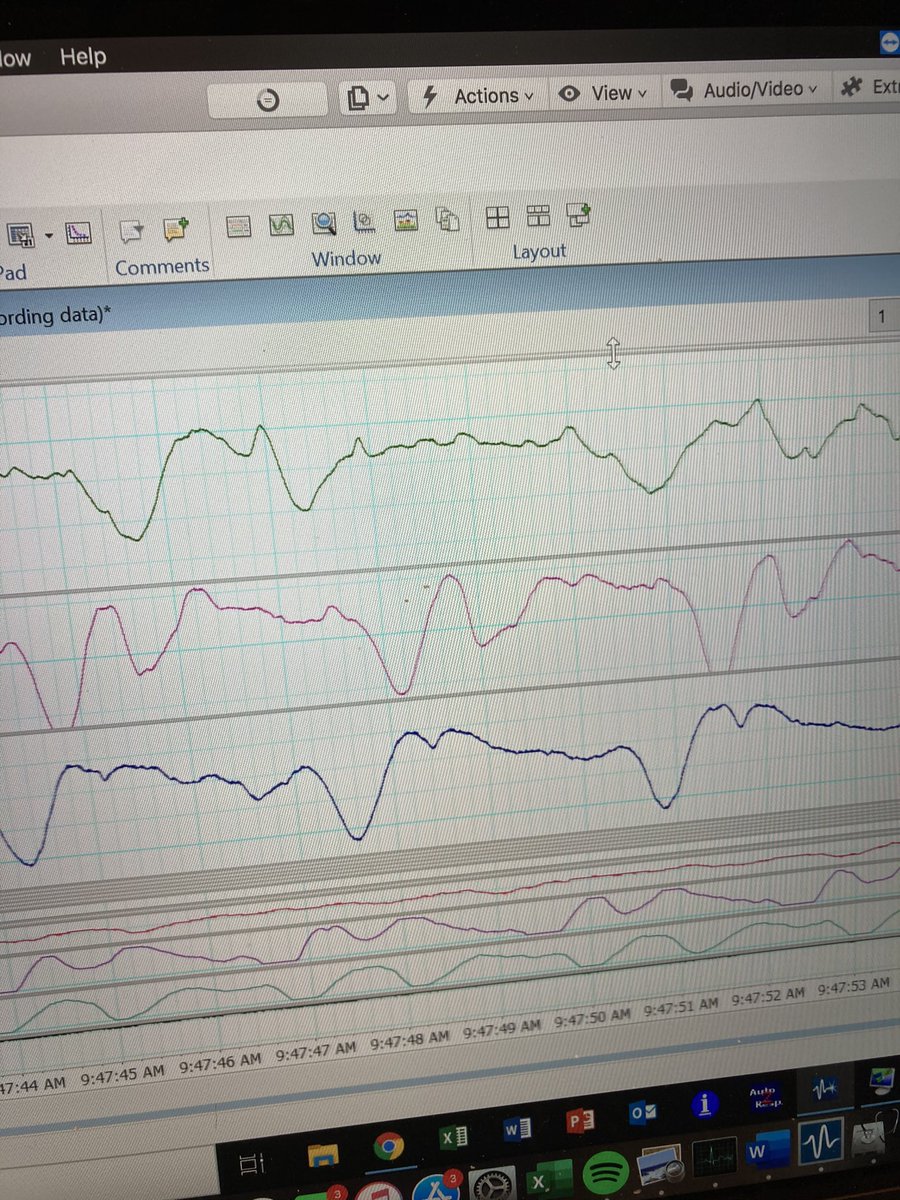Click the 9:47:49 AM time axis label
Screen dimensions: 900x1200
tap(502, 1029)
